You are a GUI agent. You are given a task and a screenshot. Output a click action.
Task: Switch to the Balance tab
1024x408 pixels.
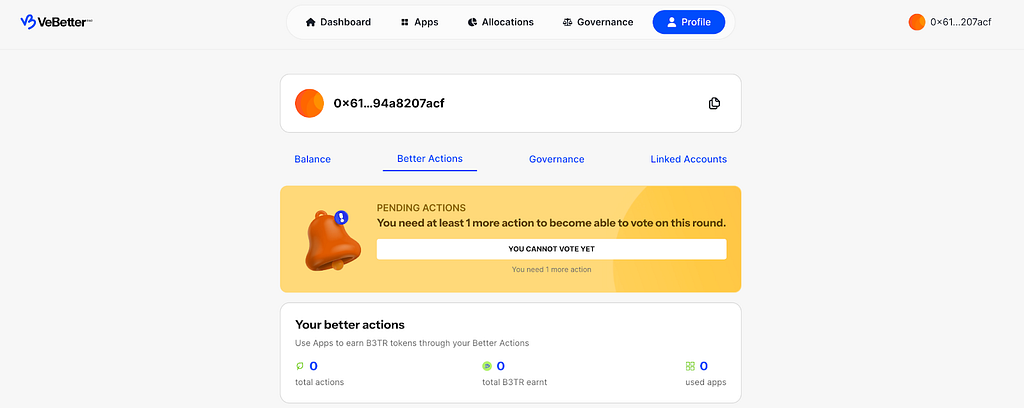tap(312, 159)
